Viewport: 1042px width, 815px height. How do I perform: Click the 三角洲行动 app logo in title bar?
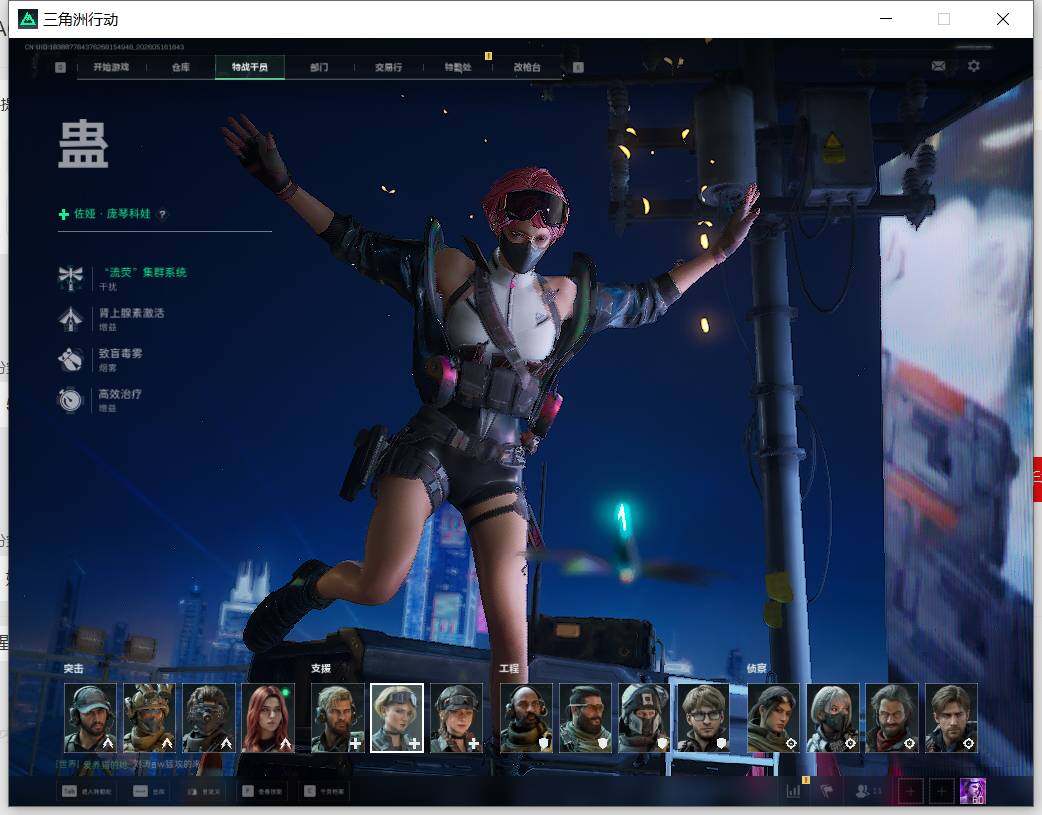(x=28, y=19)
